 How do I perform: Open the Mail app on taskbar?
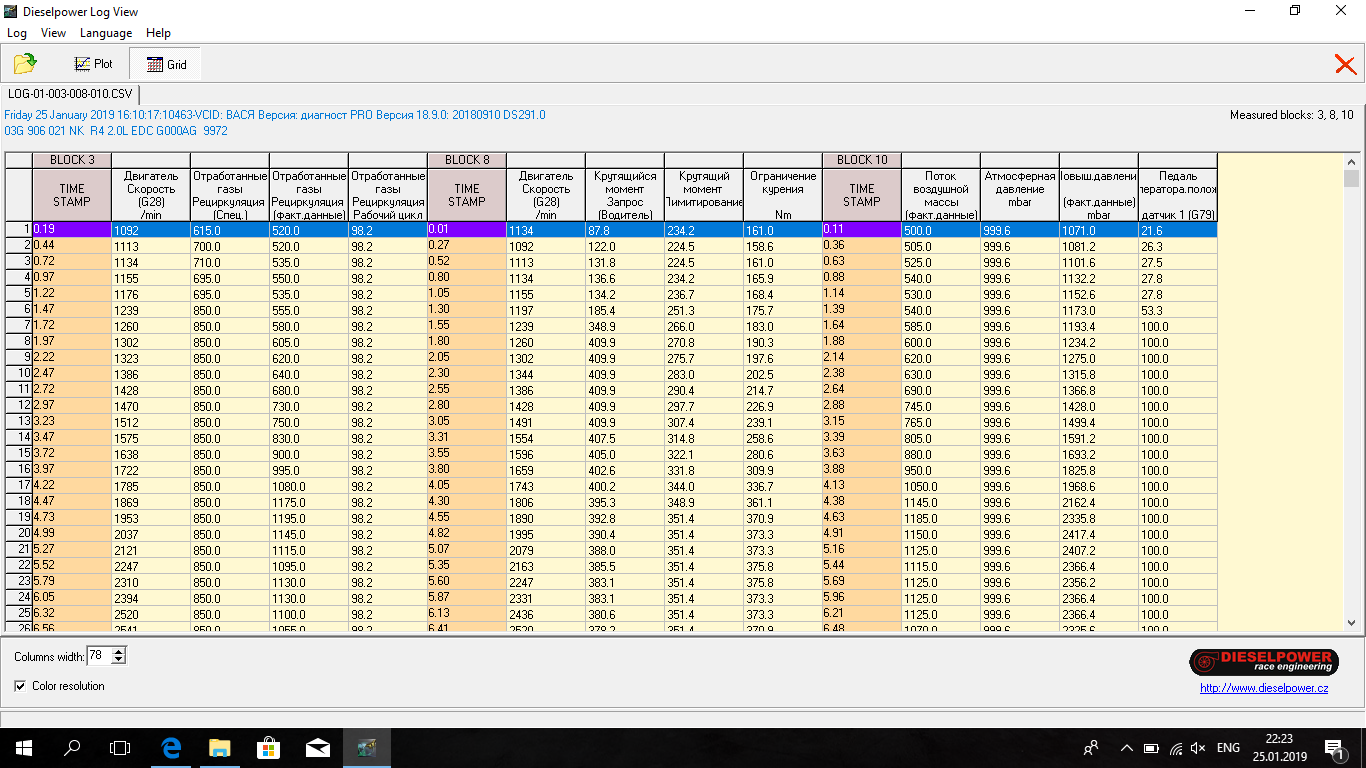318,747
